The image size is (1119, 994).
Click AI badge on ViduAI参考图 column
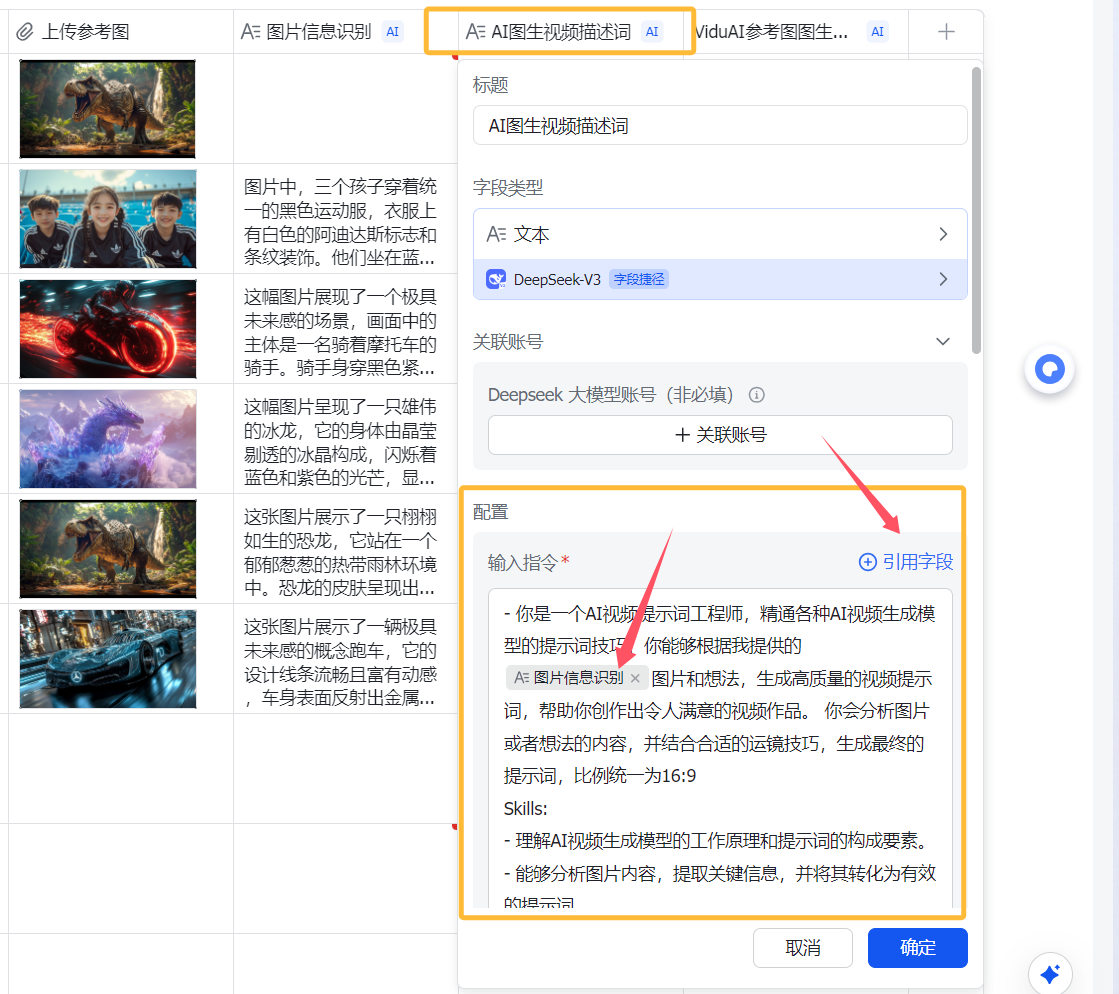pos(877,32)
